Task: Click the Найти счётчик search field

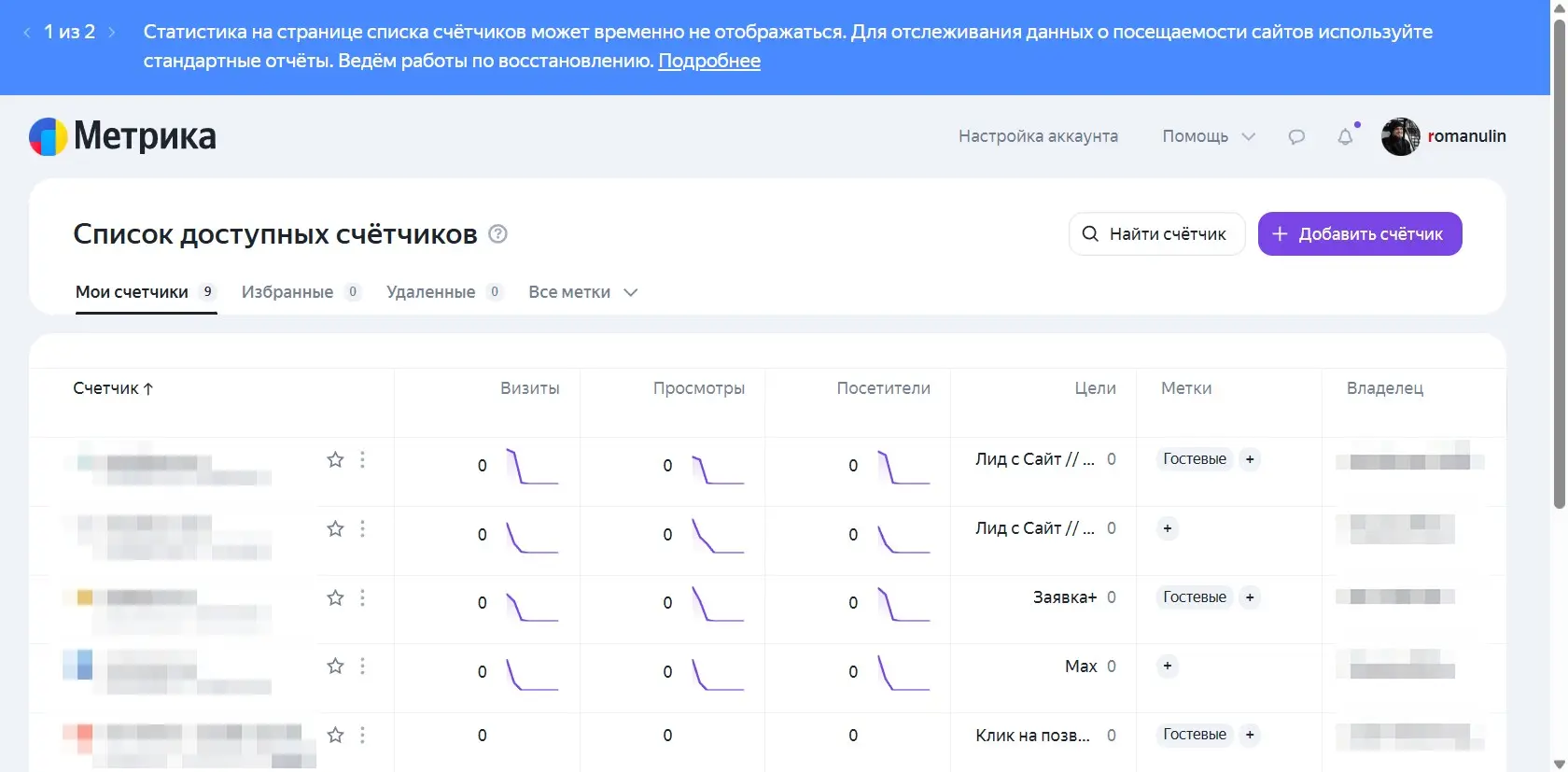Action: [x=1156, y=233]
